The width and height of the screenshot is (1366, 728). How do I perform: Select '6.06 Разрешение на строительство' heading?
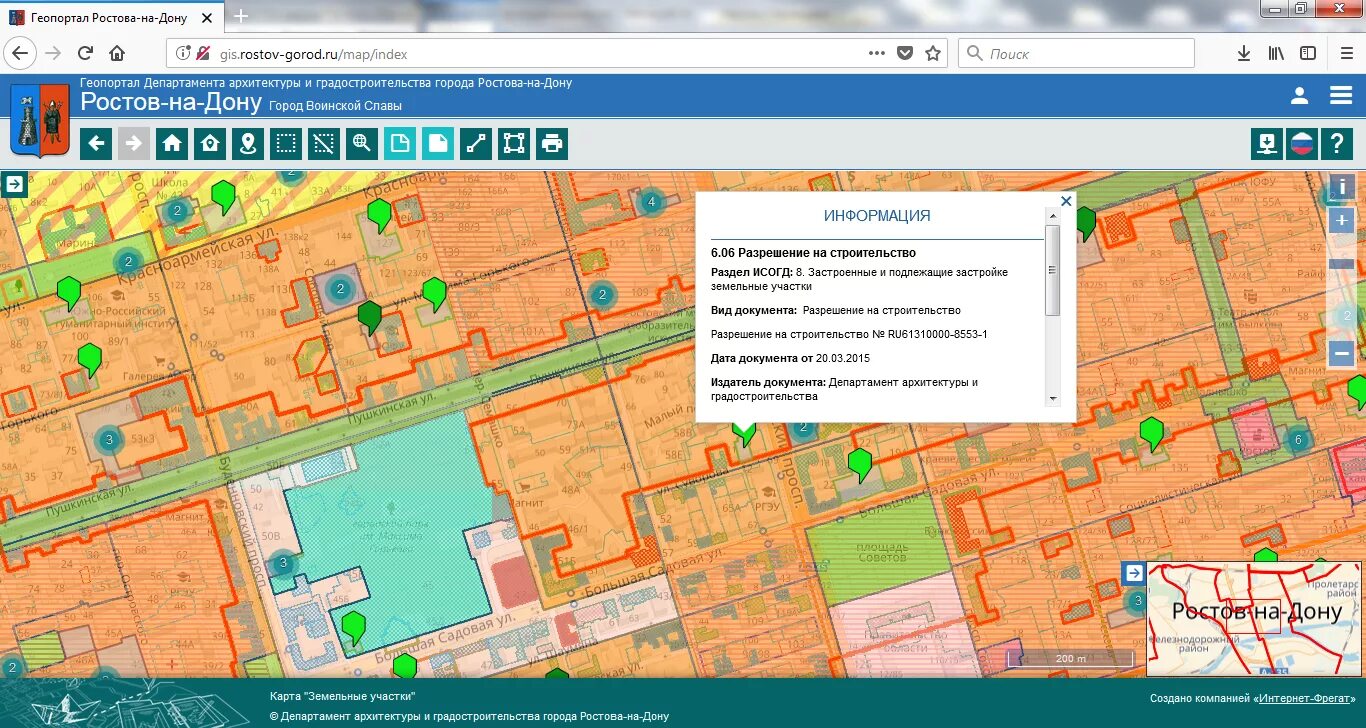813,253
